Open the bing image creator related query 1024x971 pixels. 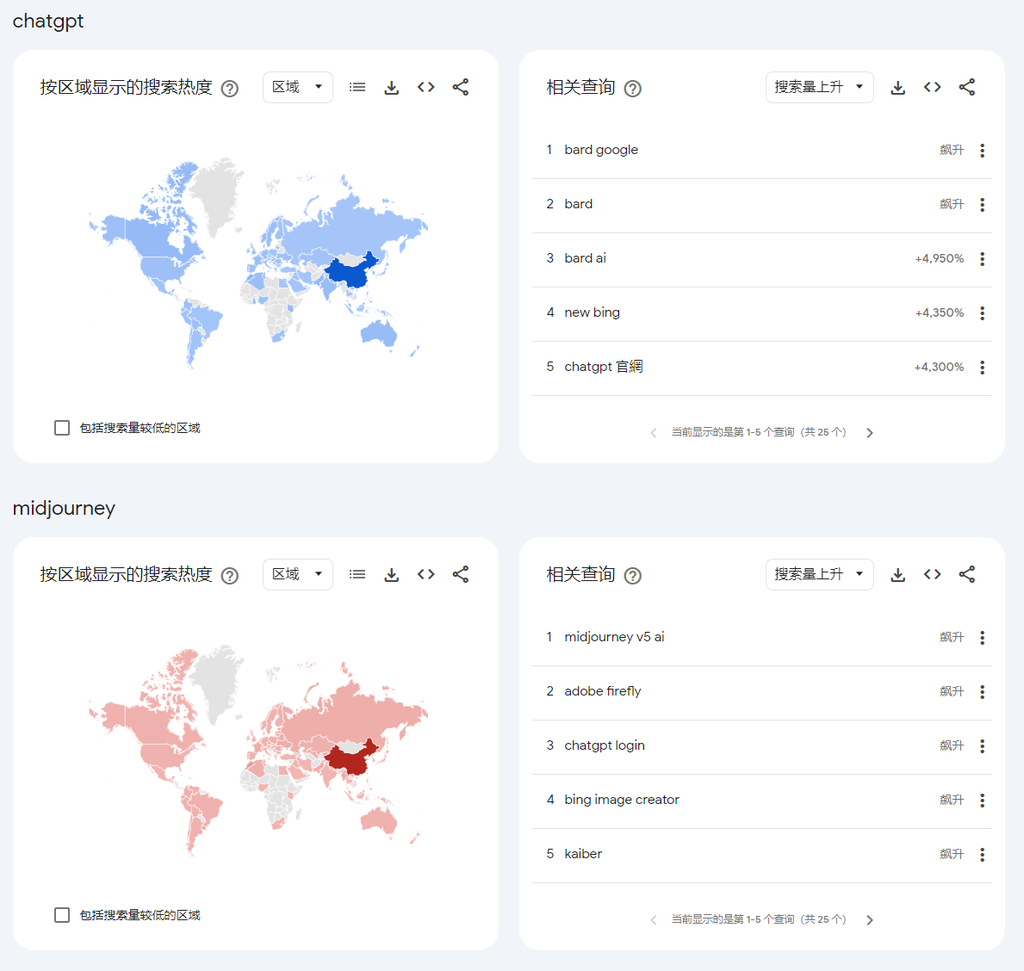pos(622,800)
